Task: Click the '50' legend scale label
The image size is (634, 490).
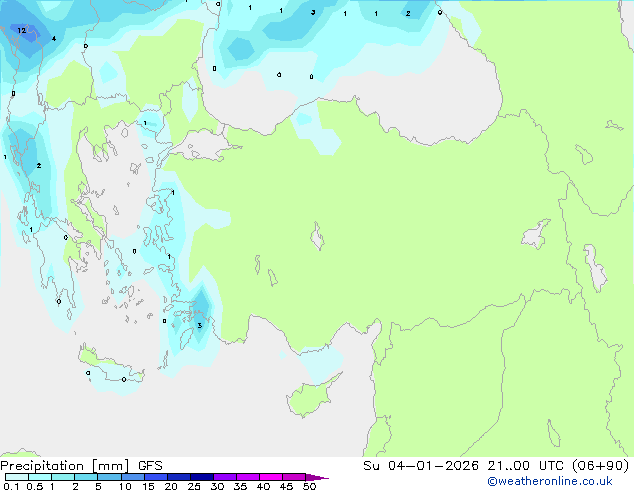Action: click(x=310, y=486)
